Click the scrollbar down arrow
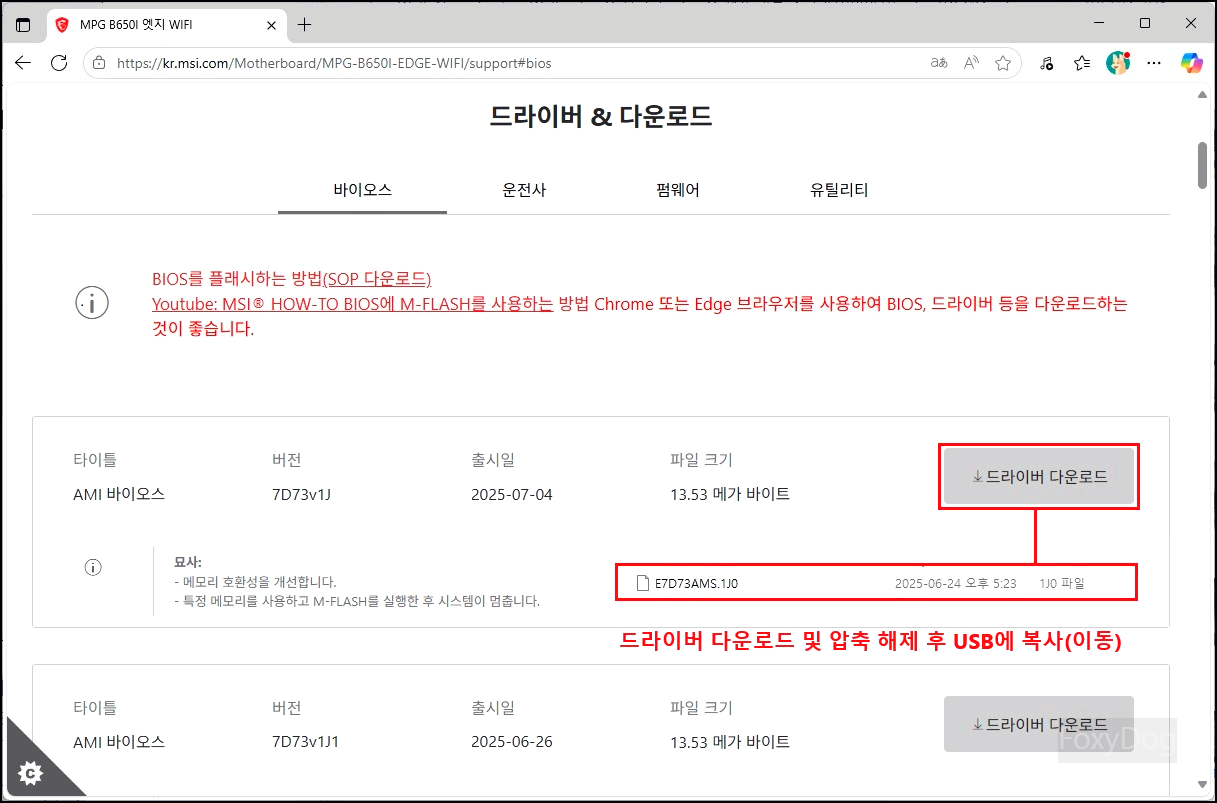The width and height of the screenshot is (1217, 803). (1203, 784)
